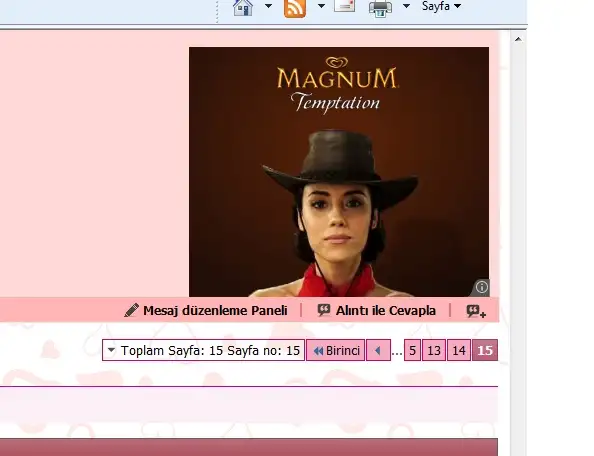Click the multi-quote plus icon
This screenshot has width=594, height=456.
pyautogui.click(x=476, y=311)
